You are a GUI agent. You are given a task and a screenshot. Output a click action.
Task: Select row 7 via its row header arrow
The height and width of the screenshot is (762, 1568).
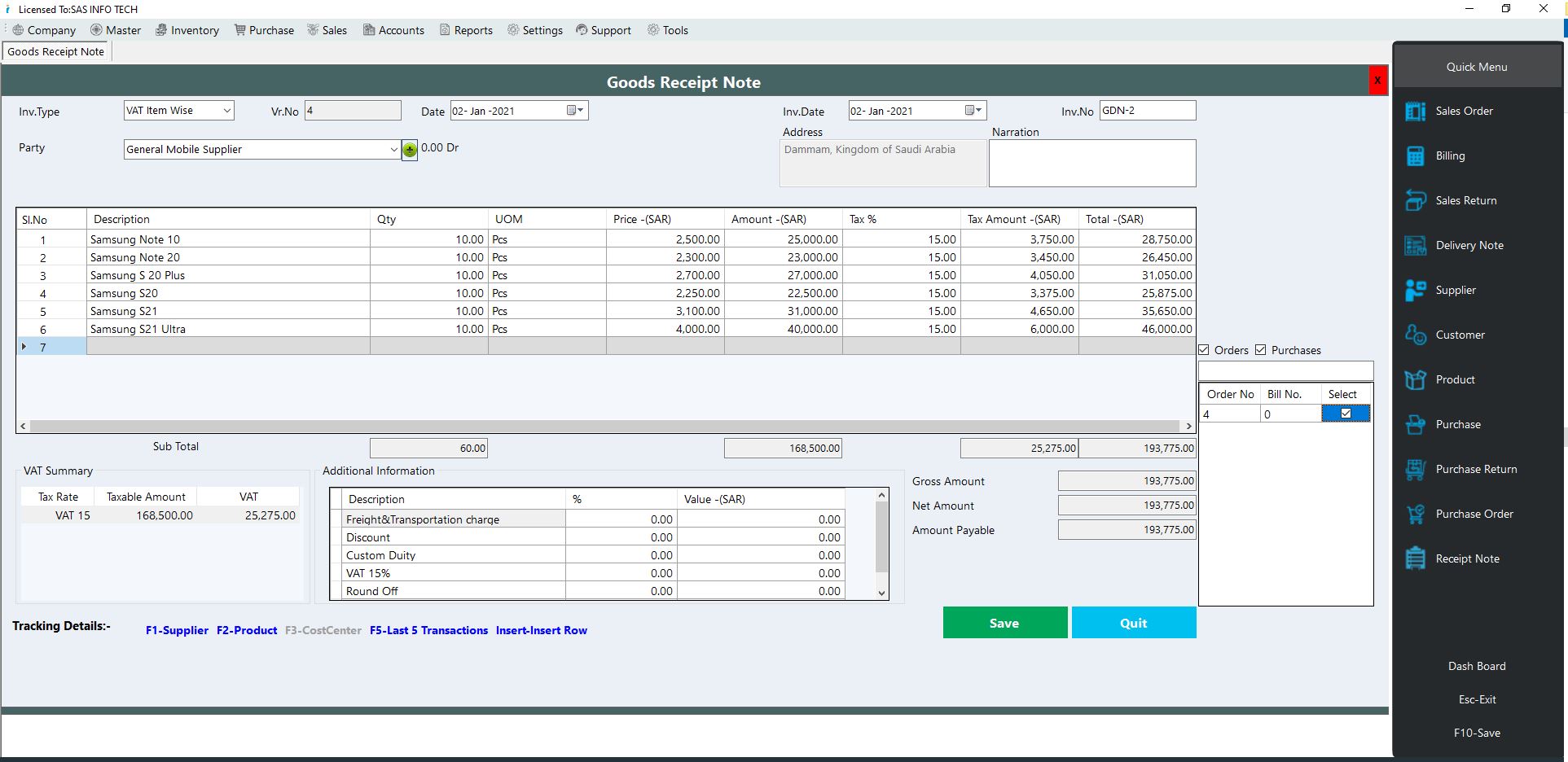(24, 347)
